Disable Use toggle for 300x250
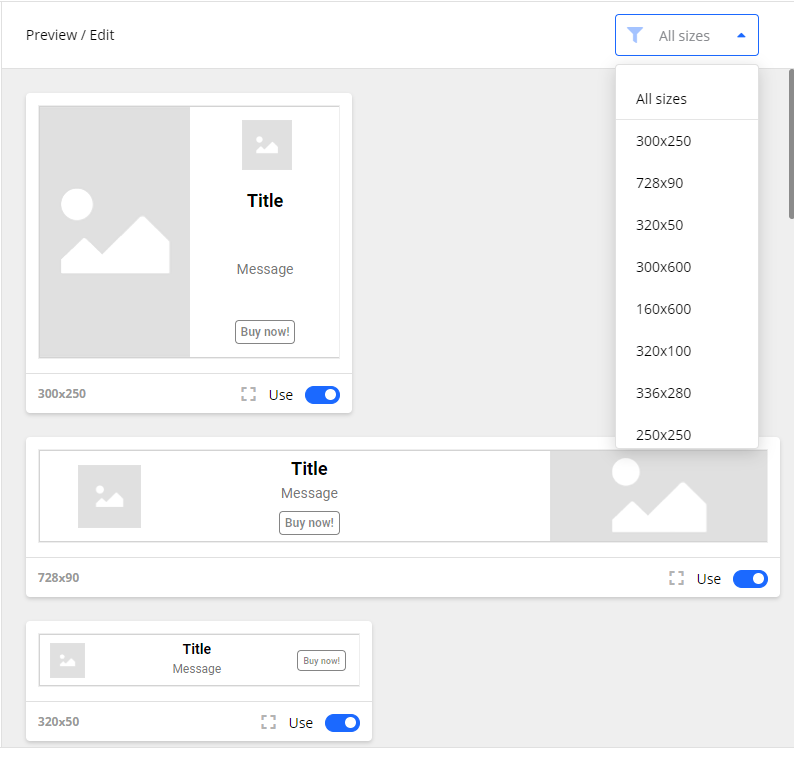The image size is (794, 757). coord(322,394)
